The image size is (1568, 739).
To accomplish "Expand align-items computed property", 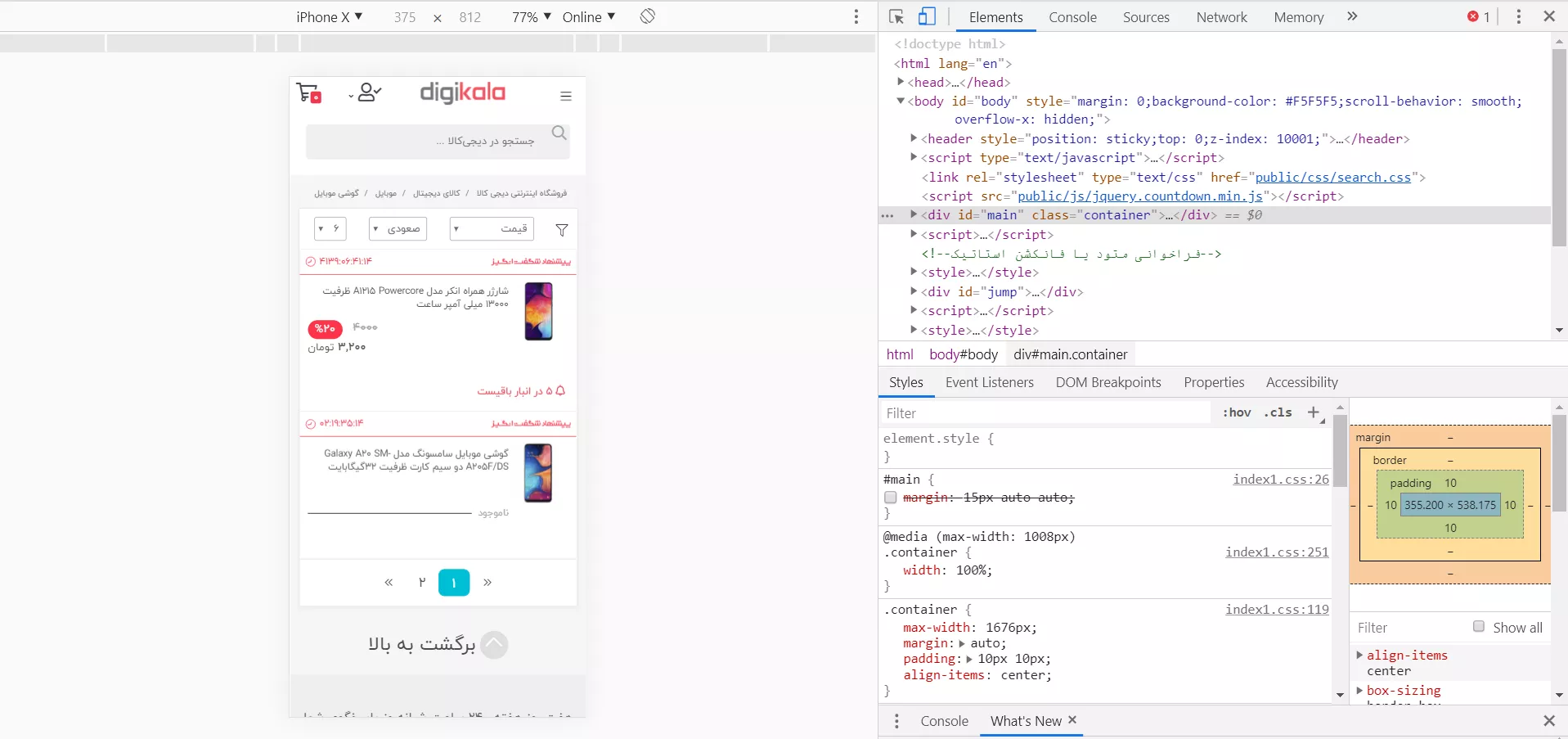I will tap(1359, 655).
